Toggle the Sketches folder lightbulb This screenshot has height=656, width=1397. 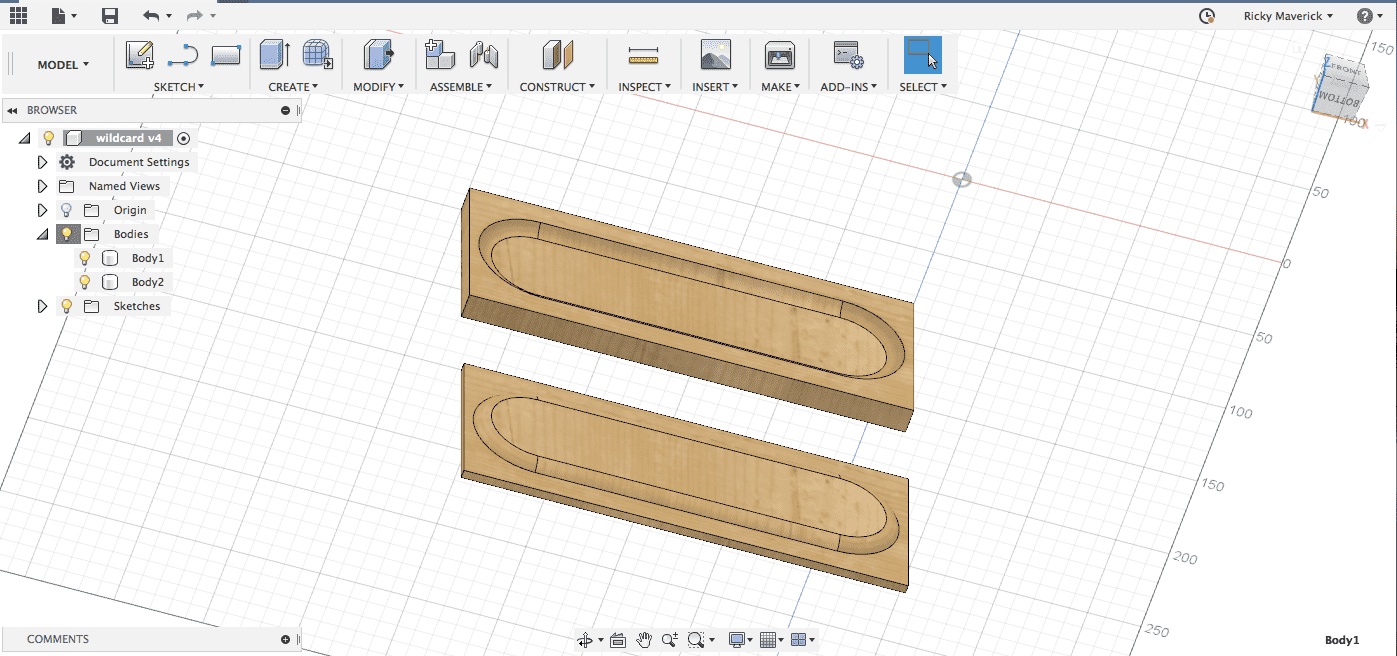pyautogui.click(x=66, y=306)
